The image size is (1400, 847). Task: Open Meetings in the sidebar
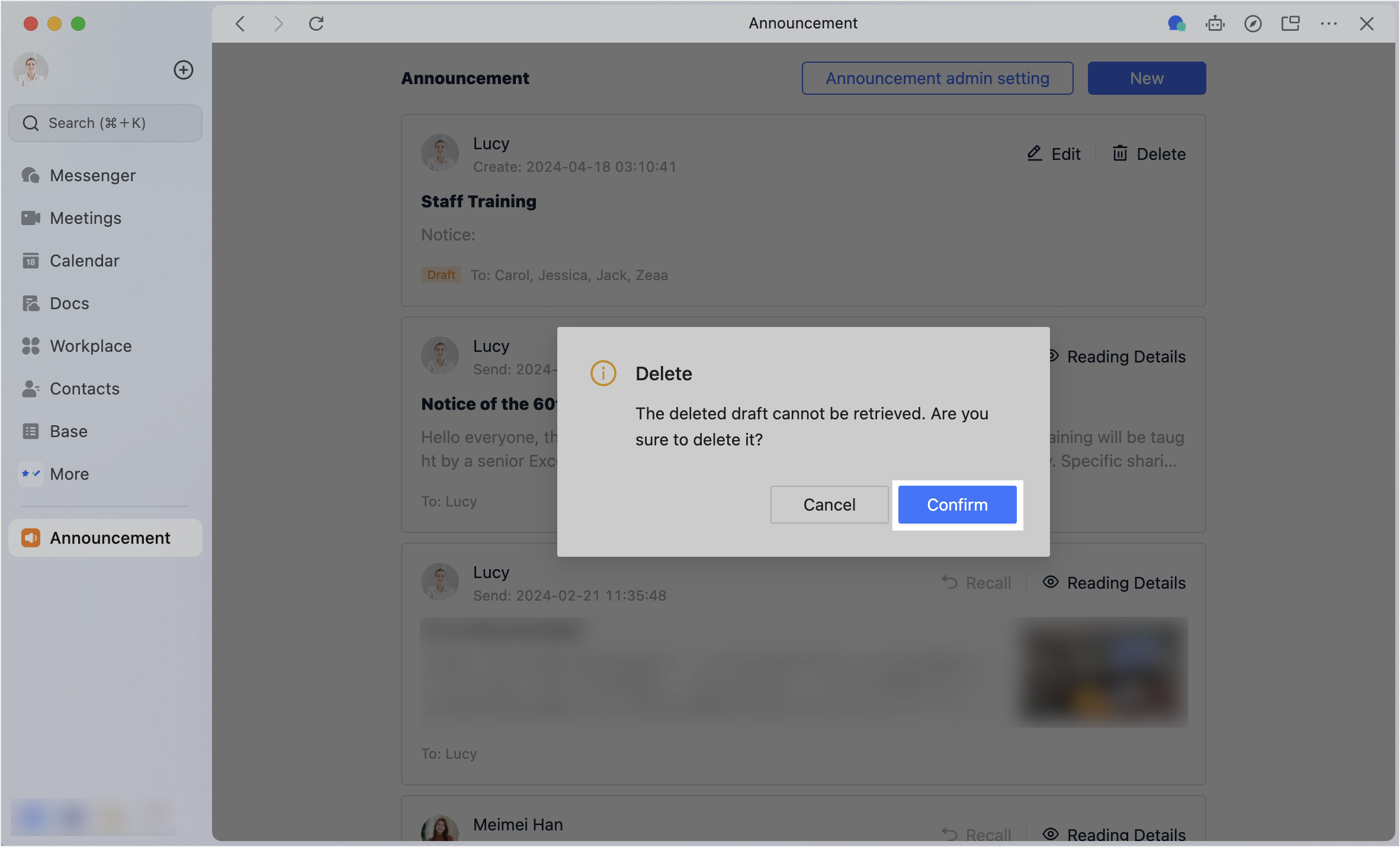point(85,218)
